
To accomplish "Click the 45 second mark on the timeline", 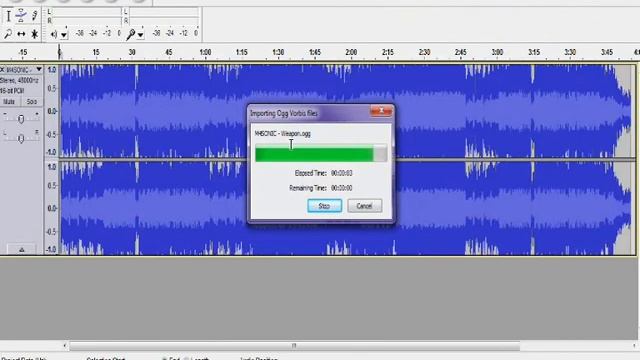I will pos(169,52).
